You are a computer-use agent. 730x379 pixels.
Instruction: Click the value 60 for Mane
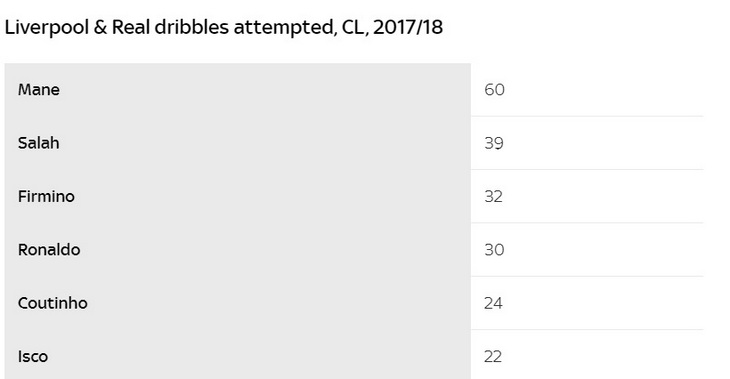point(494,89)
